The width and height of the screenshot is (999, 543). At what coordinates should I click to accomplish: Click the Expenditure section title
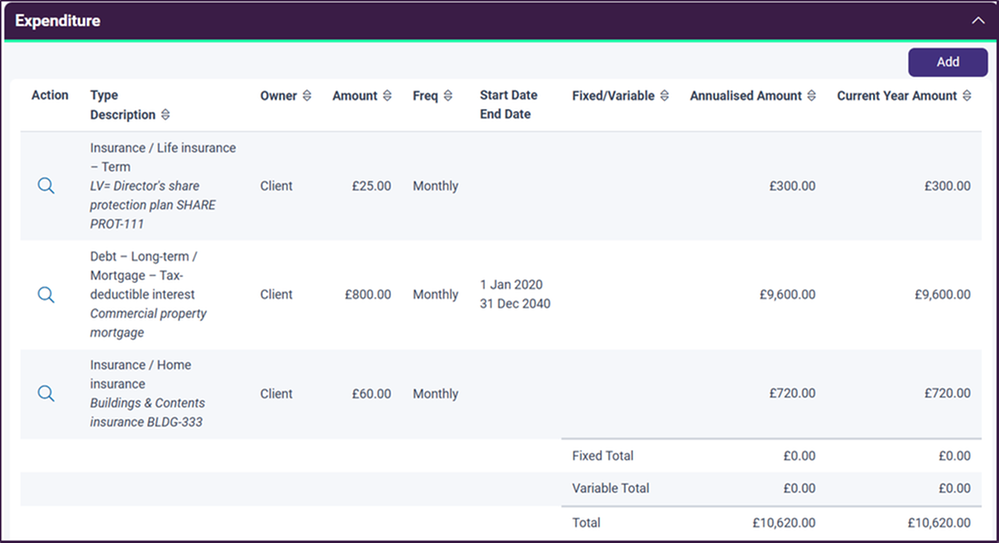pyautogui.click(x=58, y=20)
